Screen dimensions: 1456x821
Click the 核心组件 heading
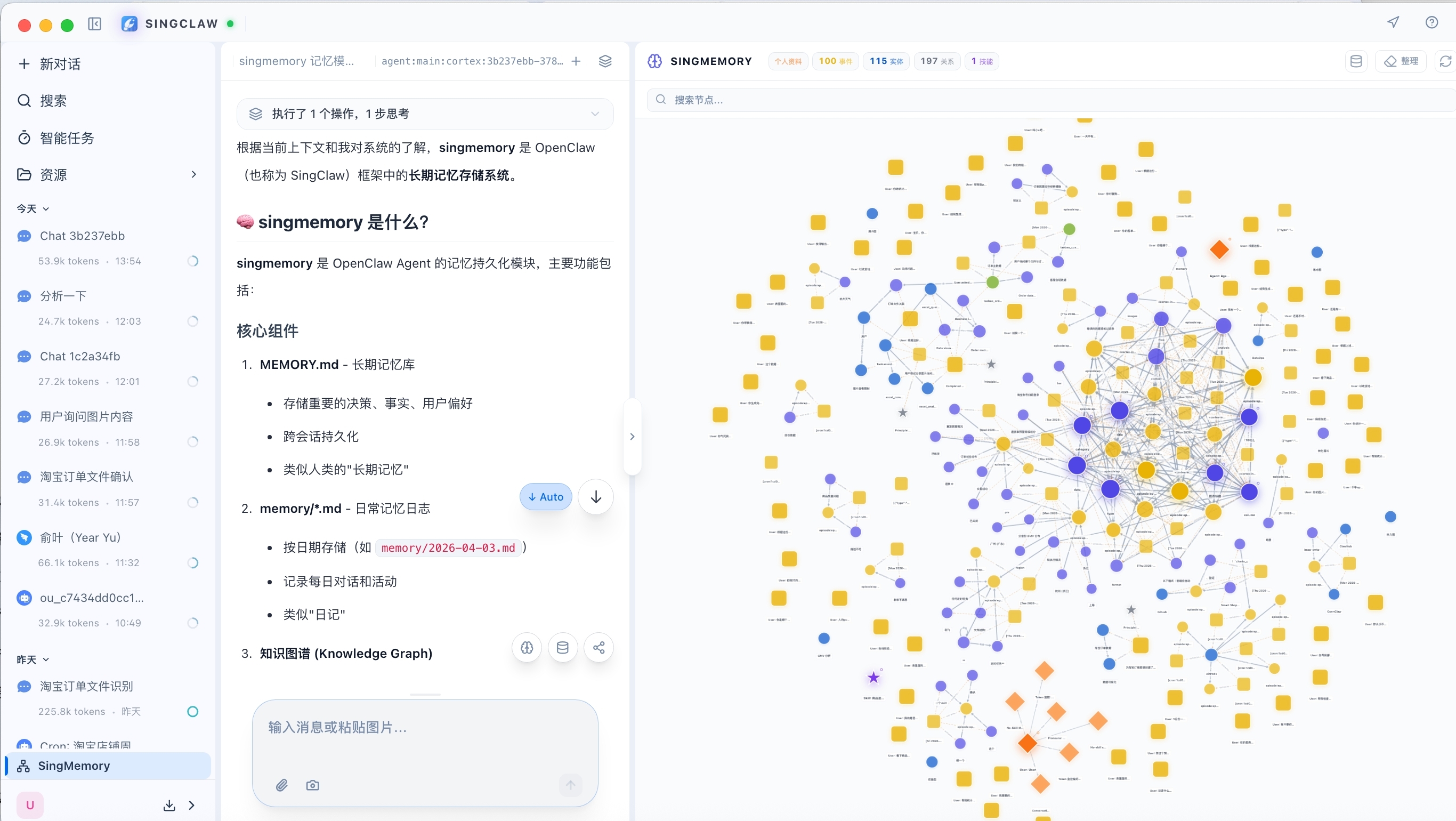click(x=268, y=331)
